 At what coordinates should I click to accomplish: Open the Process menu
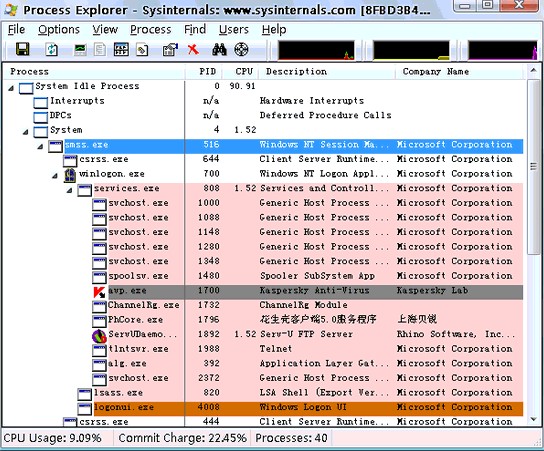(151, 30)
